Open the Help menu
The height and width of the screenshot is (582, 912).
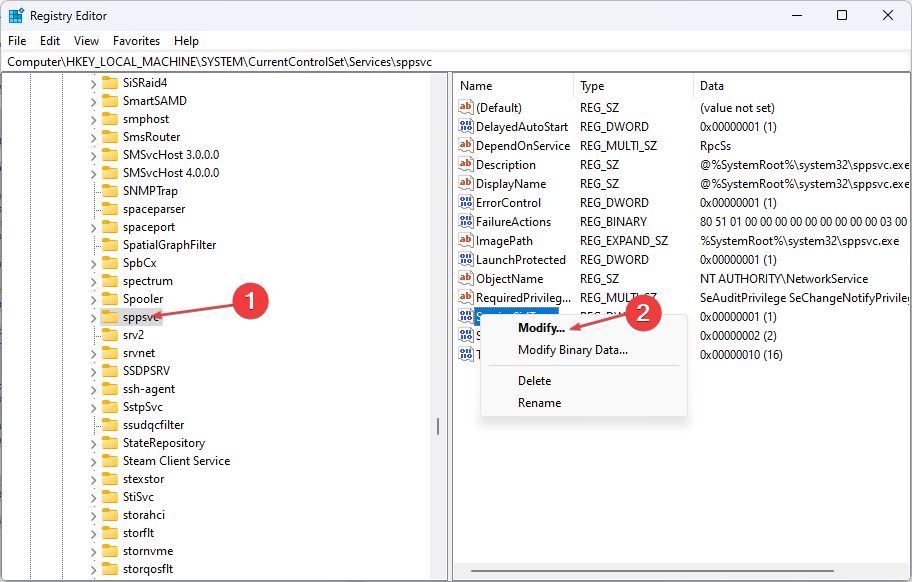click(186, 41)
